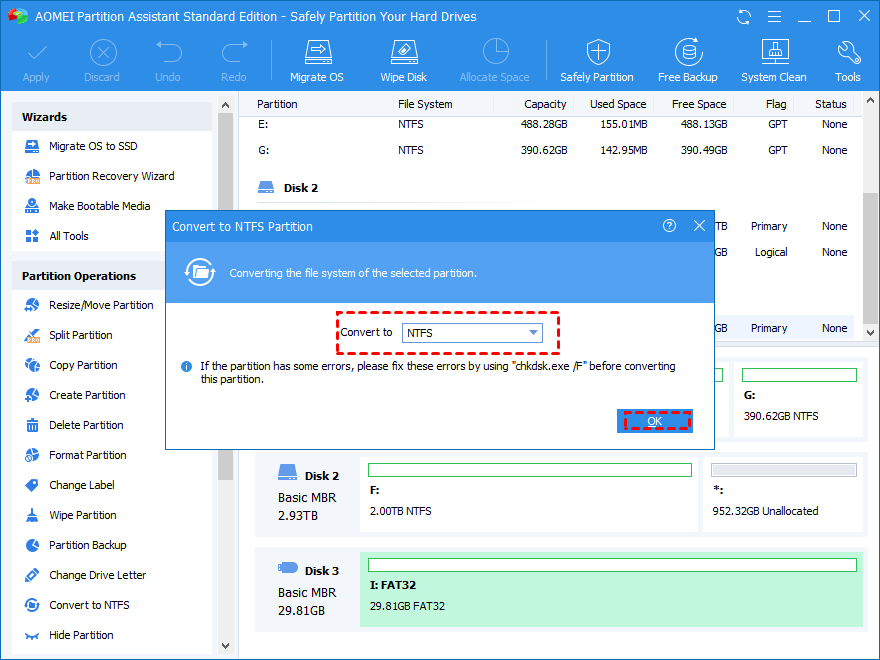
Task: Select G: 390.62GB NTFS partition block
Action: (799, 398)
